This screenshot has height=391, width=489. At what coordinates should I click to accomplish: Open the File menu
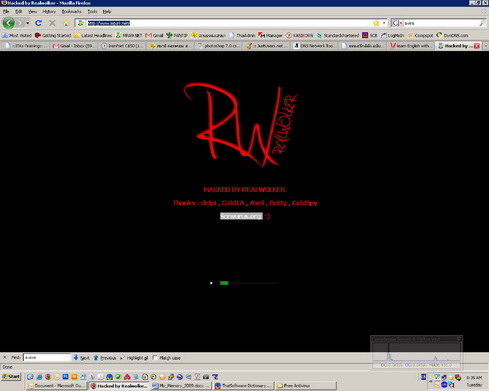click(6, 11)
